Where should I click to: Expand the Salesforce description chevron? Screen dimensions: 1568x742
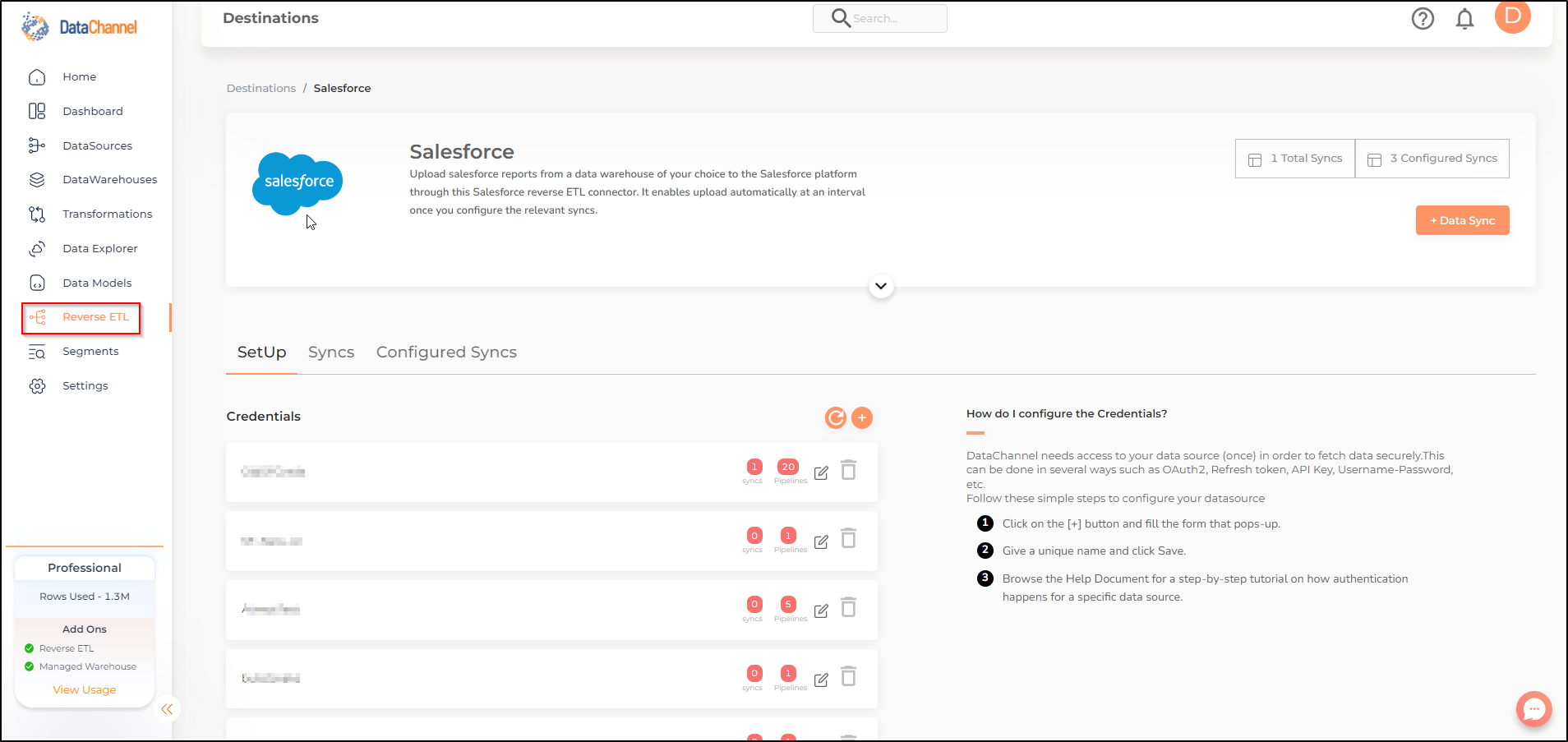pyautogui.click(x=881, y=286)
